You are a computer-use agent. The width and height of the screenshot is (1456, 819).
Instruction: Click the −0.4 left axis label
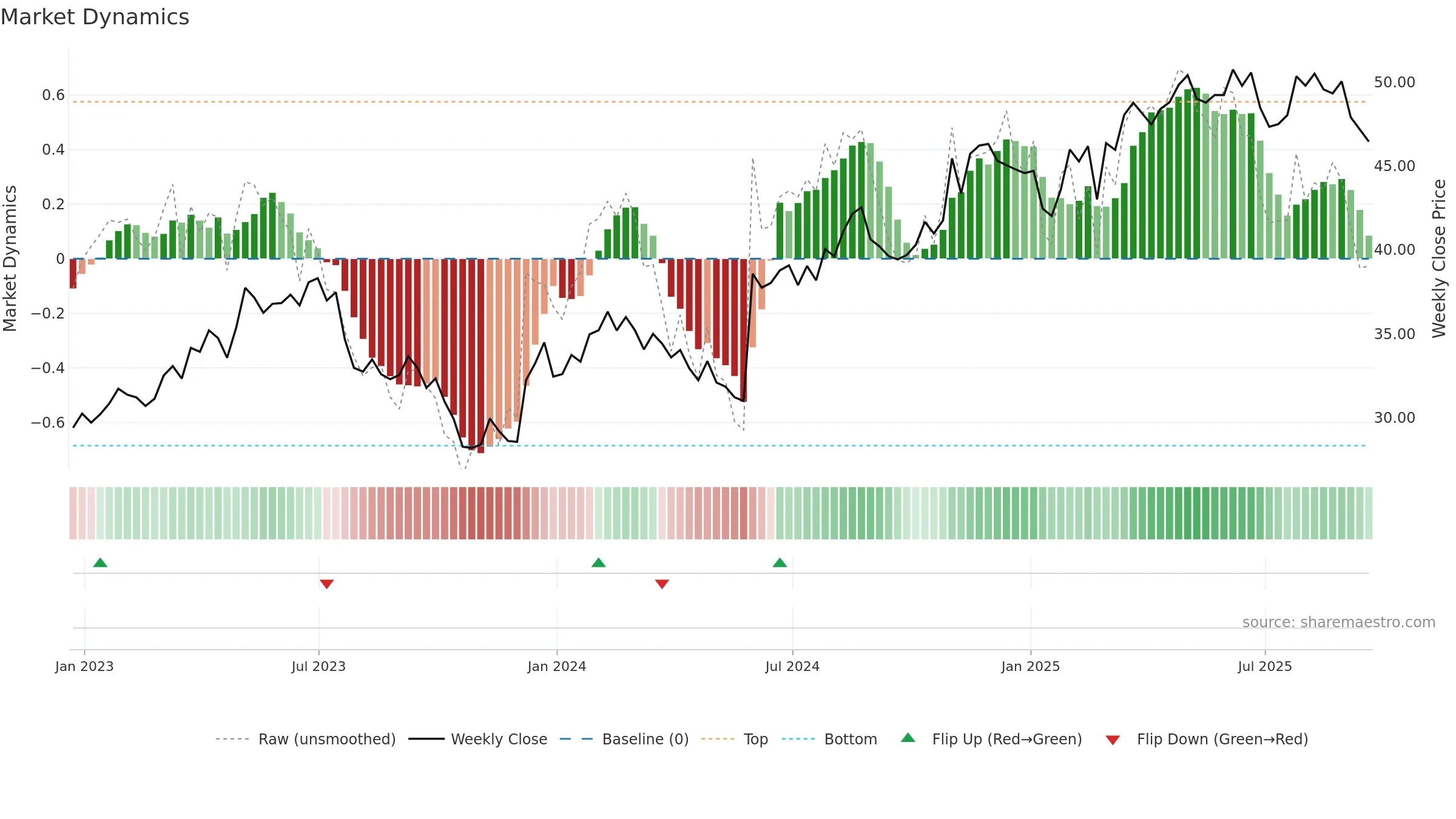[x=48, y=368]
